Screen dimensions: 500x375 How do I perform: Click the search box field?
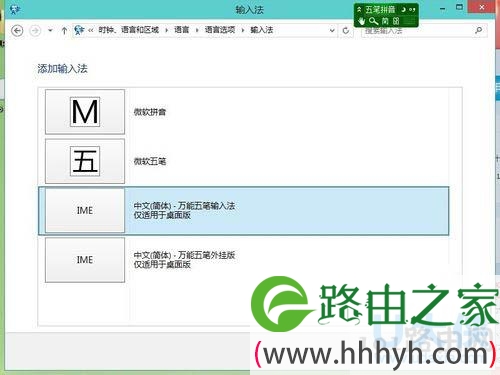(x=423, y=31)
